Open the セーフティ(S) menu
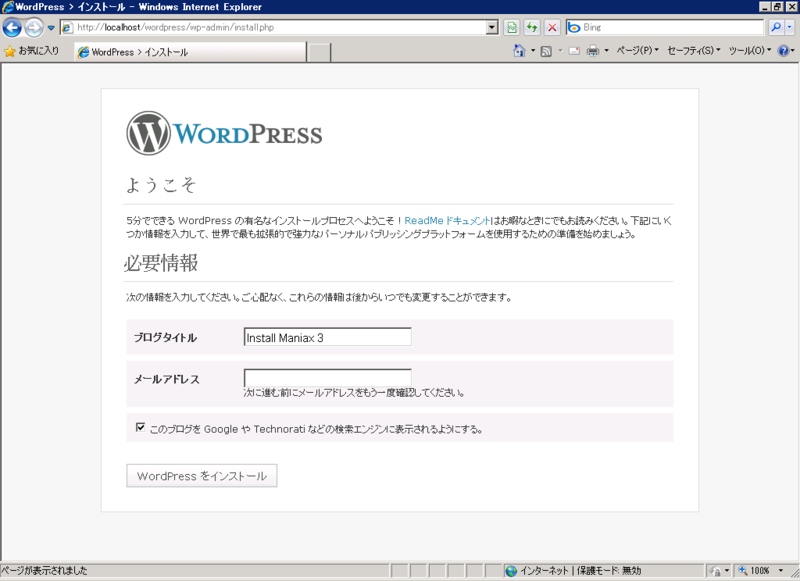Image resolution: width=800 pixels, height=581 pixels. point(694,50)
